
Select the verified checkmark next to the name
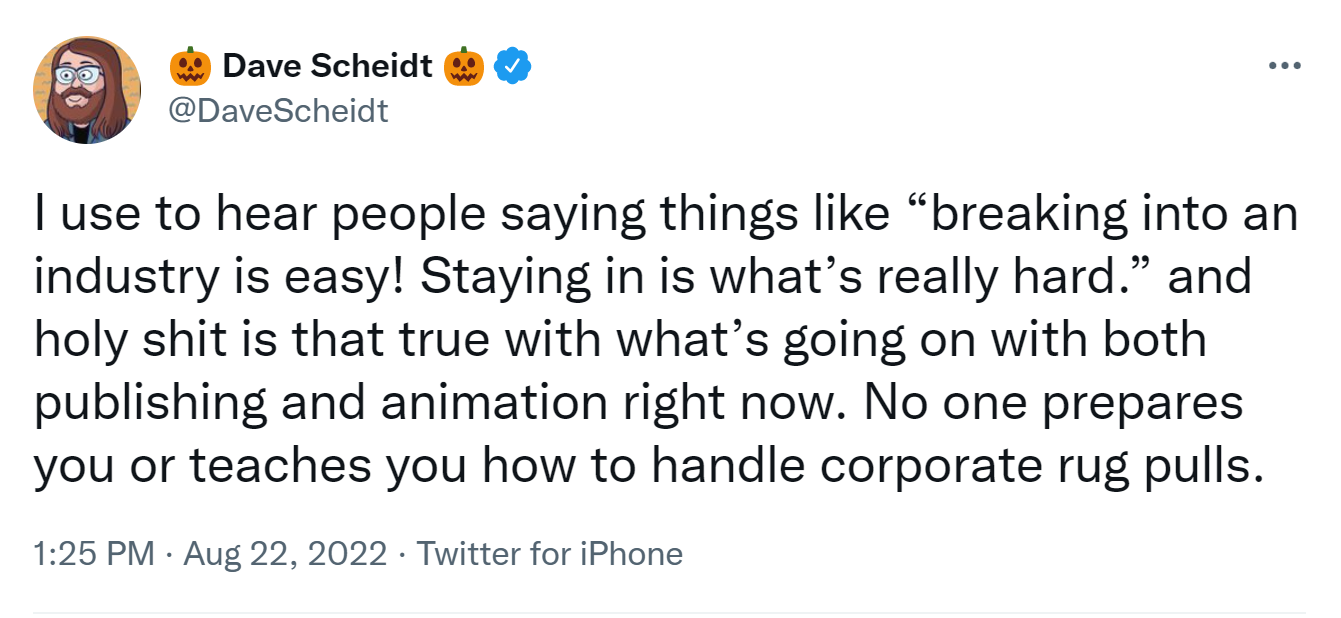(x=513, y=64)
